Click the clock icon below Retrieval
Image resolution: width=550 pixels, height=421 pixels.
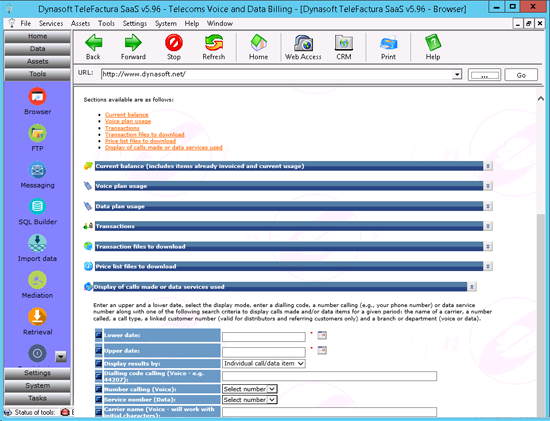(x=38, y=353)
